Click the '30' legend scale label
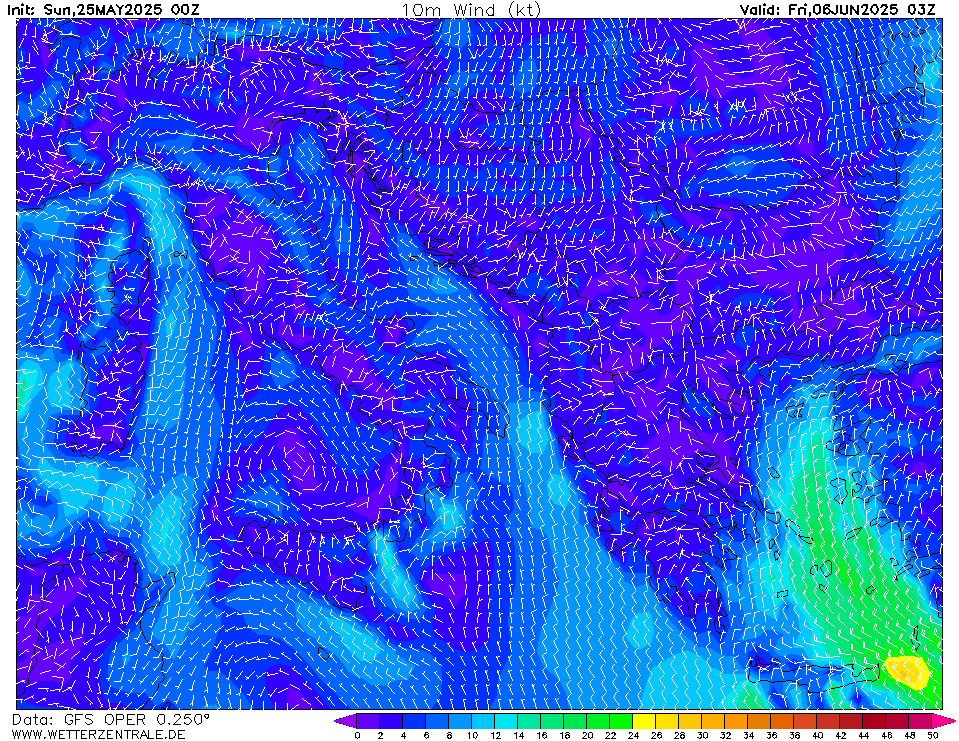 click(x=702, y=735)
